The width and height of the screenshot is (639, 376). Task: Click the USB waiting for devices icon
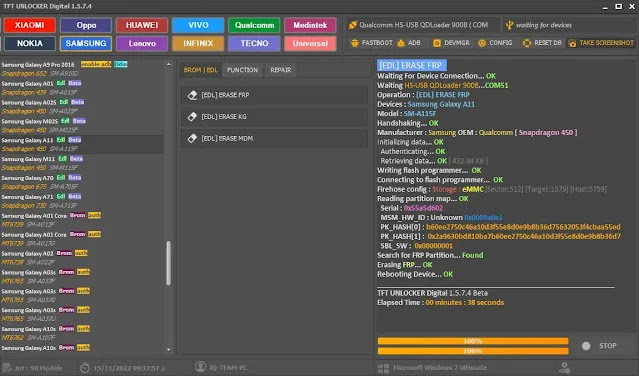[x=509, y=25]
